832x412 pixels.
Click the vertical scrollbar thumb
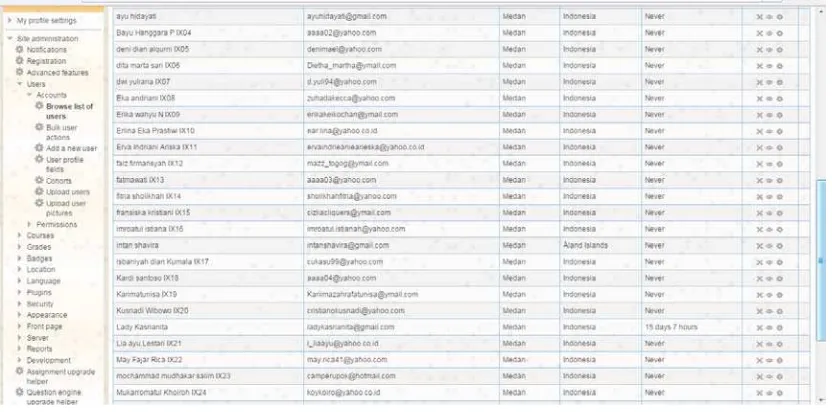pos(821,260)
